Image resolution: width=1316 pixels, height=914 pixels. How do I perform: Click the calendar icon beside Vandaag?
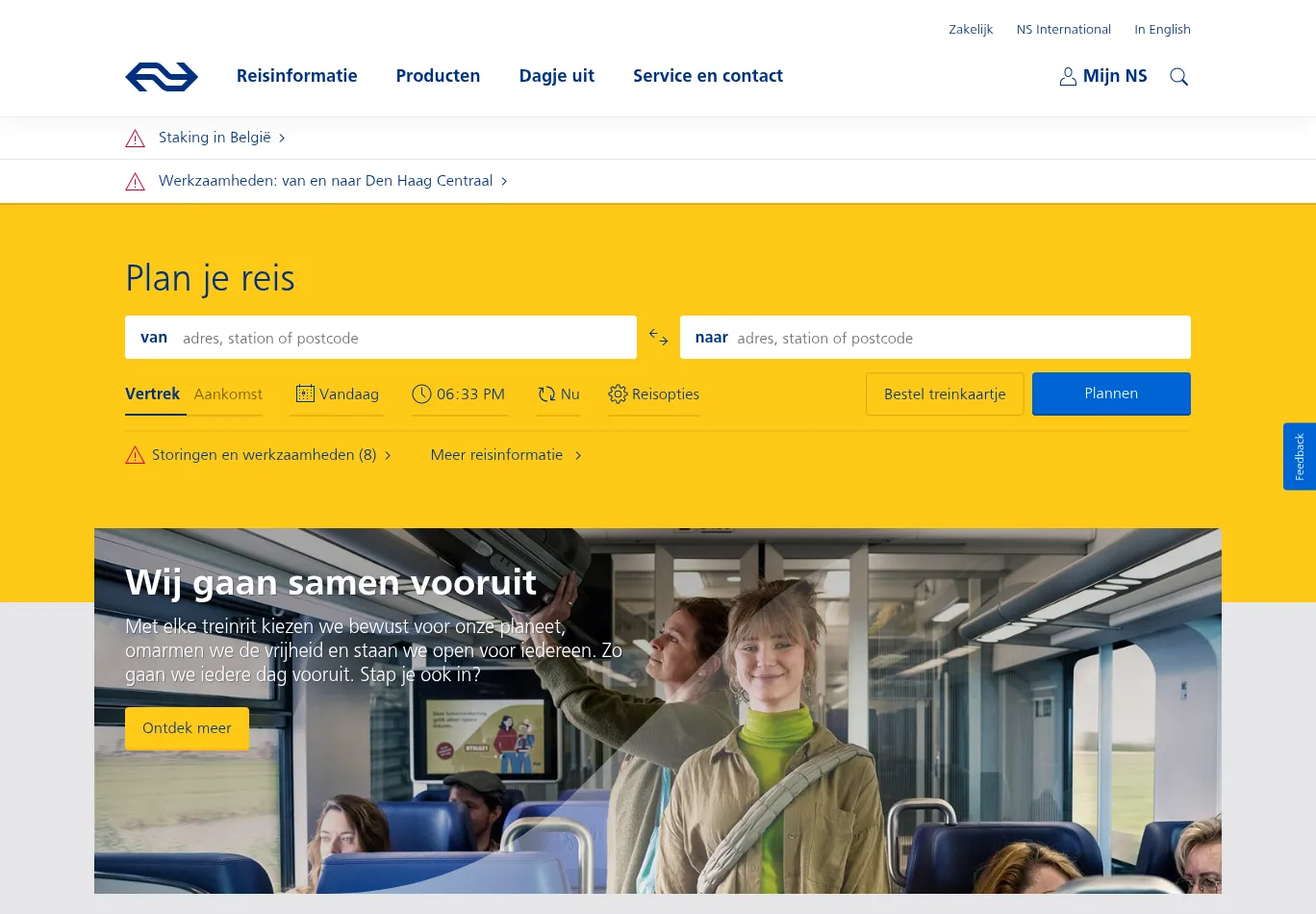pyautogui.click(x=305, y=394)
